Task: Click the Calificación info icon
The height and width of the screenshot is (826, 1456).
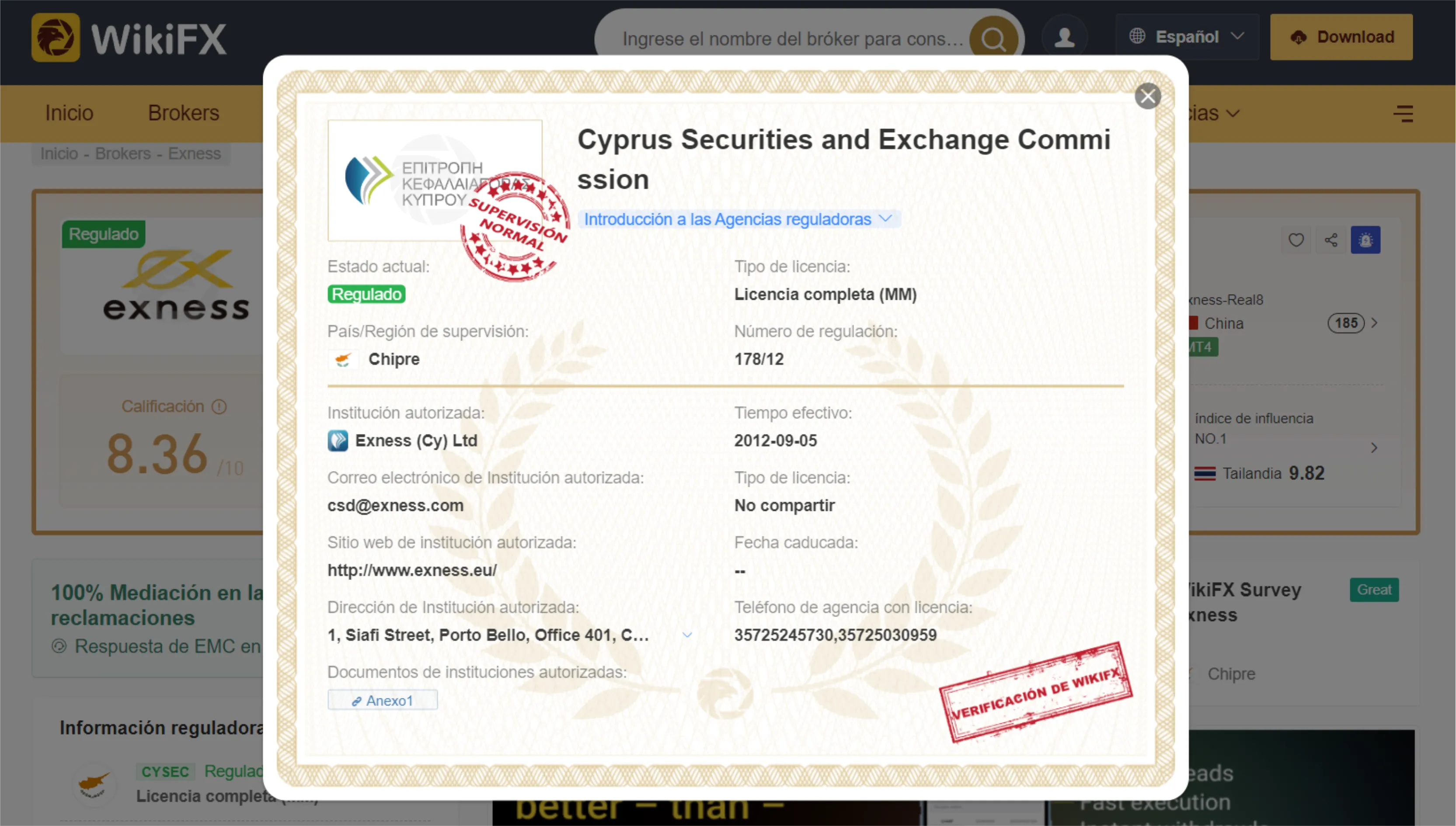Action: point(219,407)
